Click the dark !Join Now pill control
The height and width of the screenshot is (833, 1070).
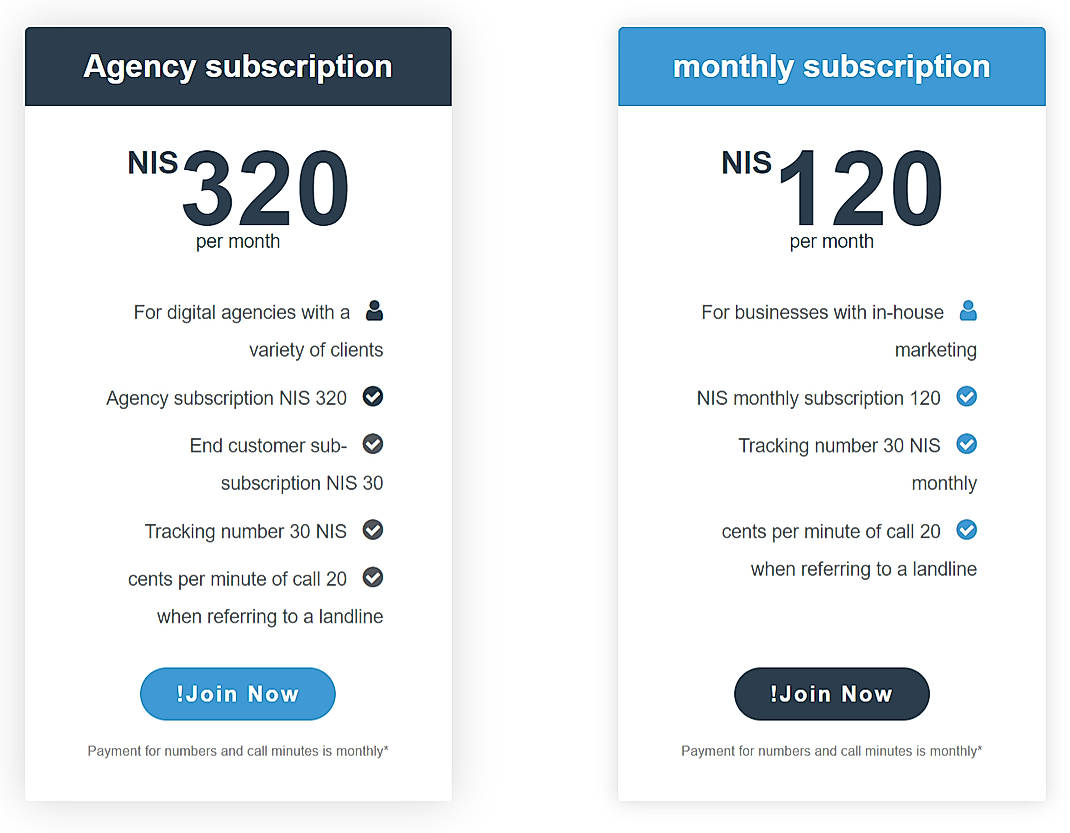point(831,693)
